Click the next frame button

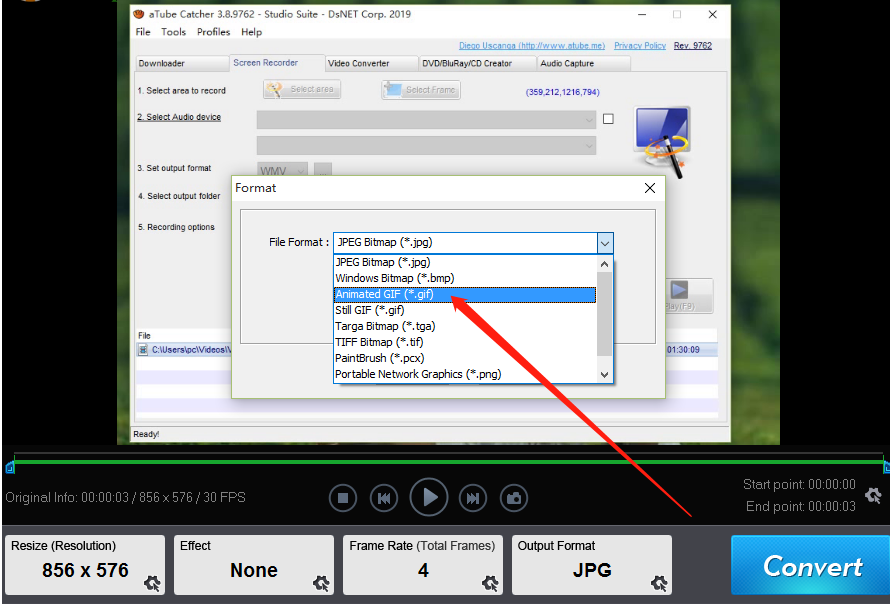[x=472, y=497]
